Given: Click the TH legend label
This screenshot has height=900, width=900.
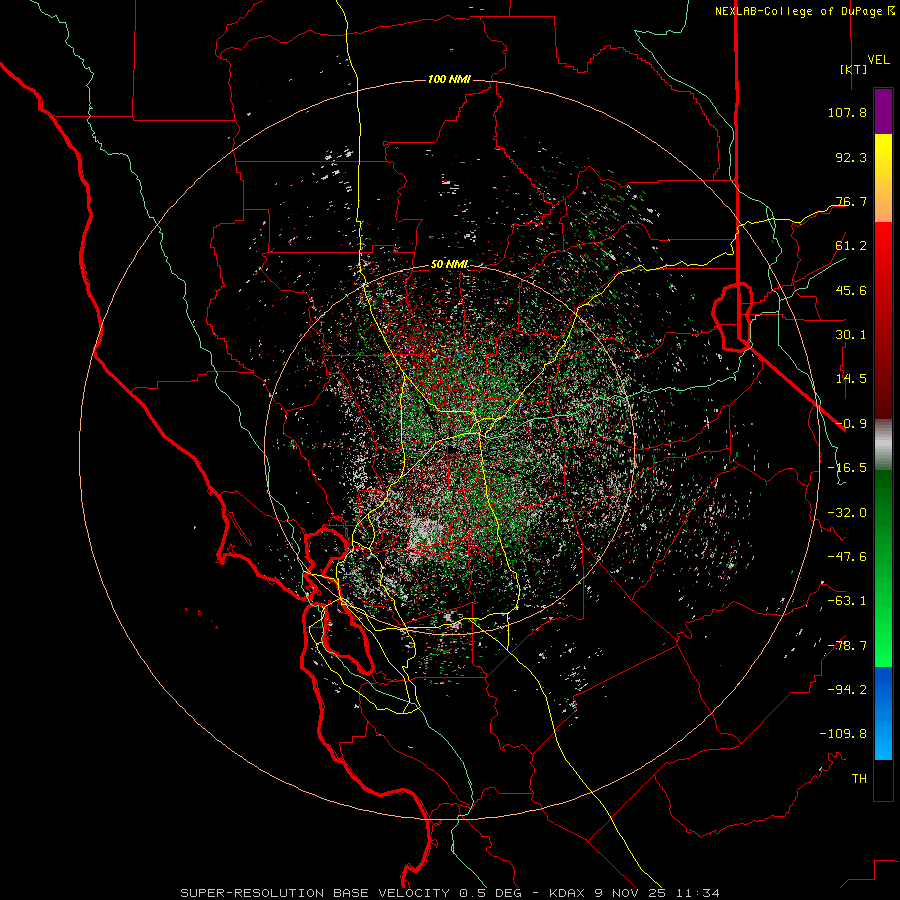Looking at the screenshot, I should [x=859, y=779].
